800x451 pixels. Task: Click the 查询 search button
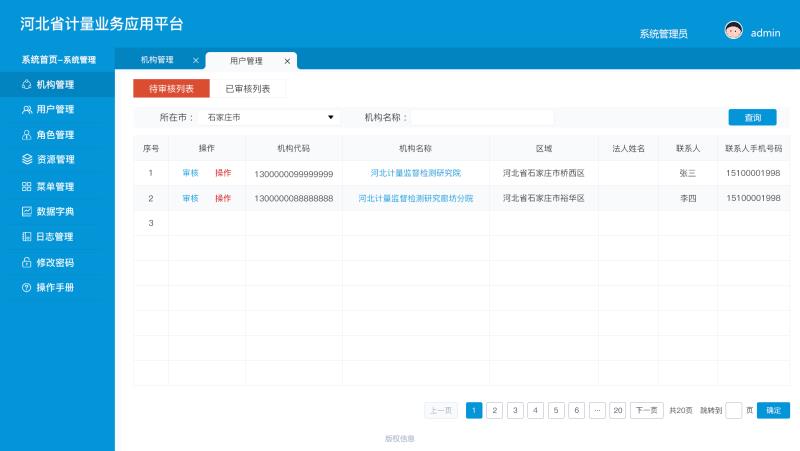(x=752, y=117)
